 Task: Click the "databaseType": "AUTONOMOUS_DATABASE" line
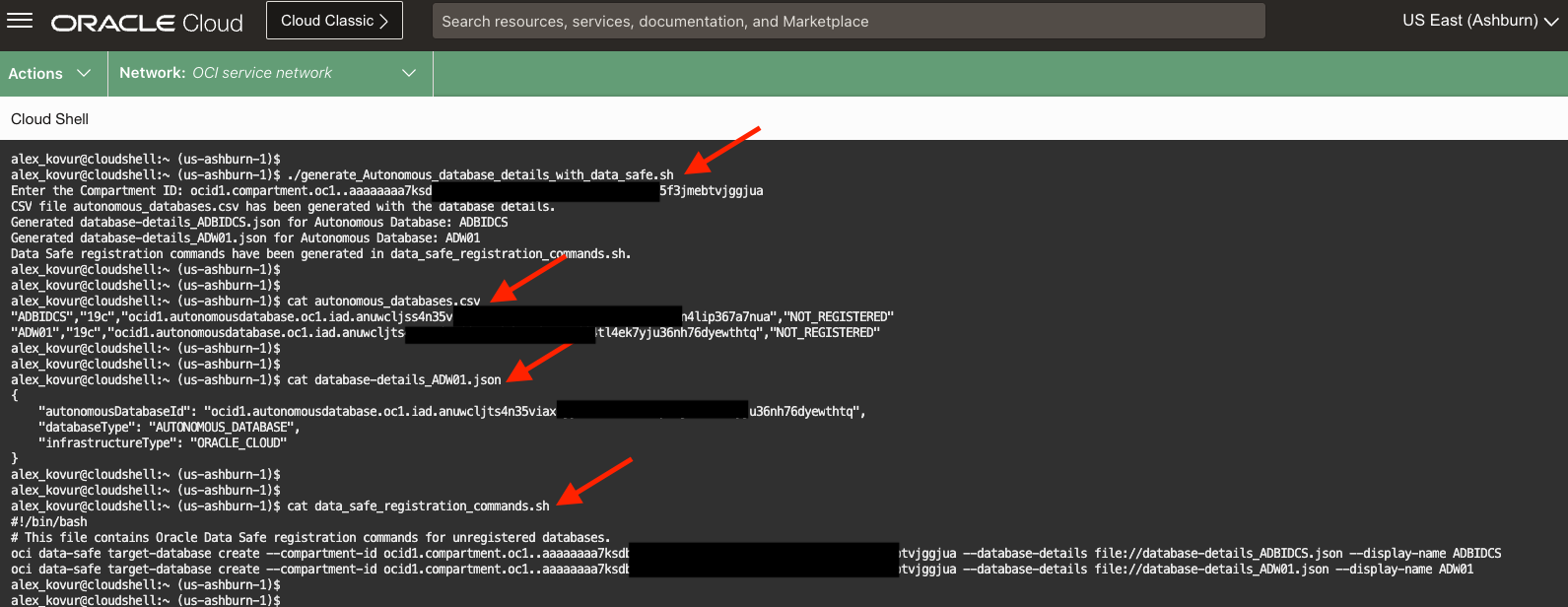[x=170, y=428]
